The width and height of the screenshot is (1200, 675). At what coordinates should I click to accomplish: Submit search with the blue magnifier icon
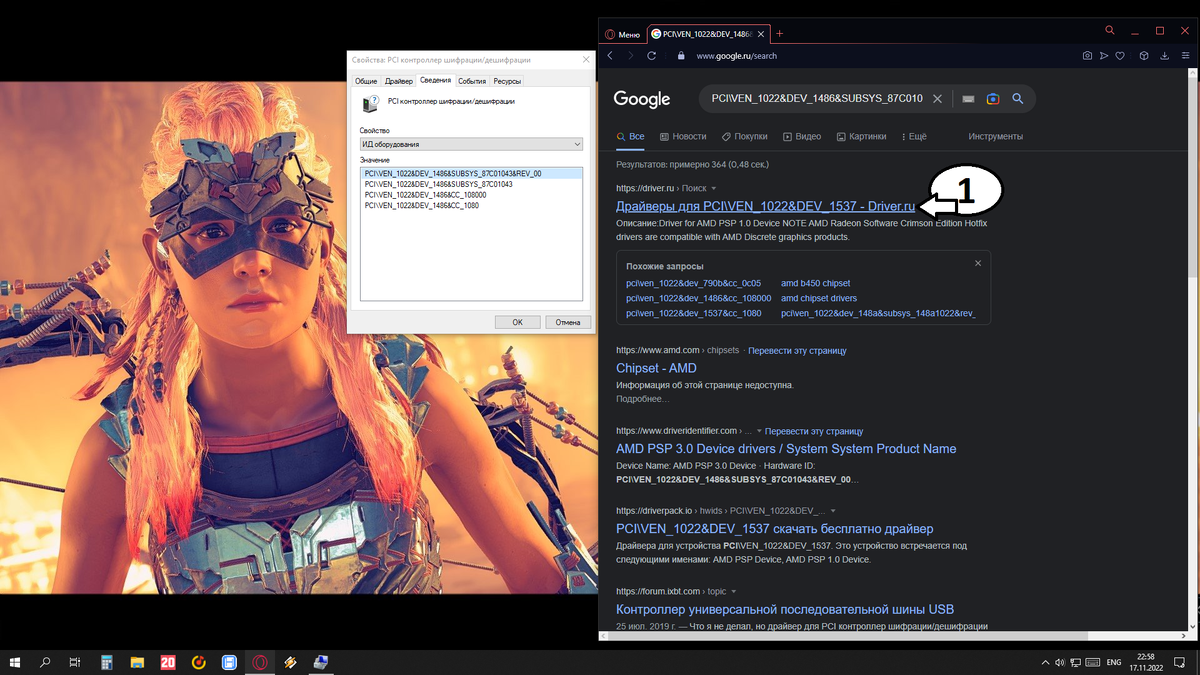coord(1018,99)
